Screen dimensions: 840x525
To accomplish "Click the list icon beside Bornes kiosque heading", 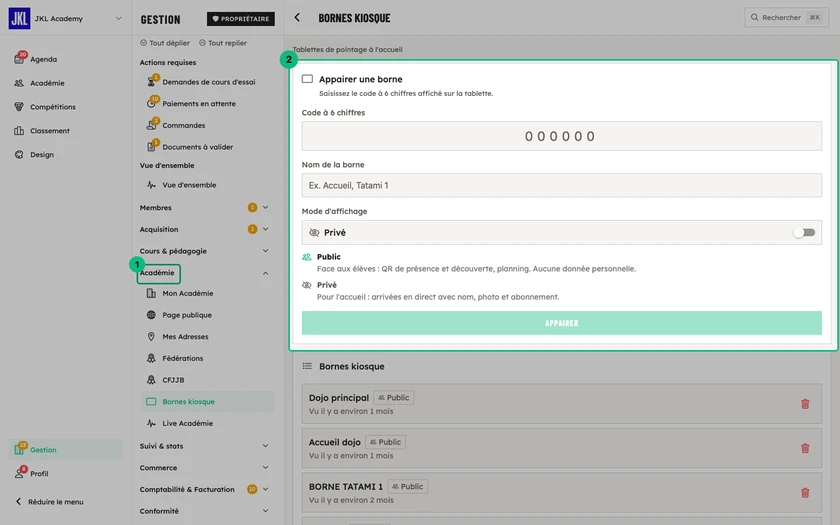I will pos(307,366).
